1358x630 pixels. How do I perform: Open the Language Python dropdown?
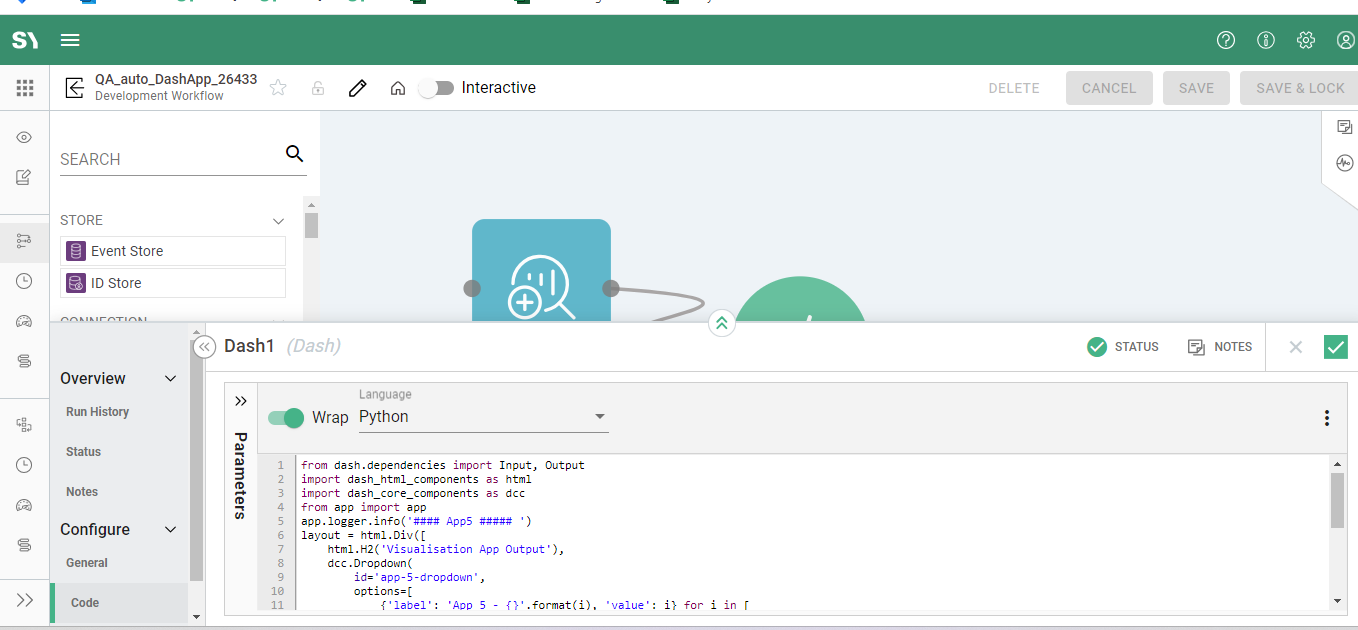483,417
